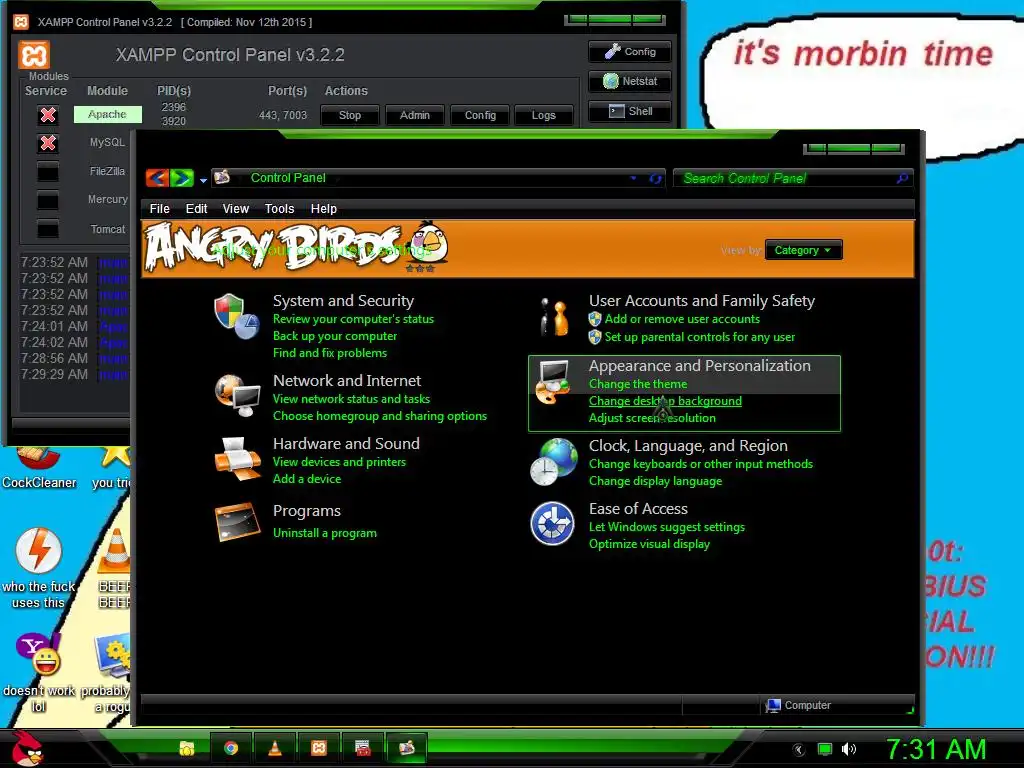This screenshot has width=1024, height=768.
Task: Click 'Change the theme' link
Action: (x=637, y=384)
